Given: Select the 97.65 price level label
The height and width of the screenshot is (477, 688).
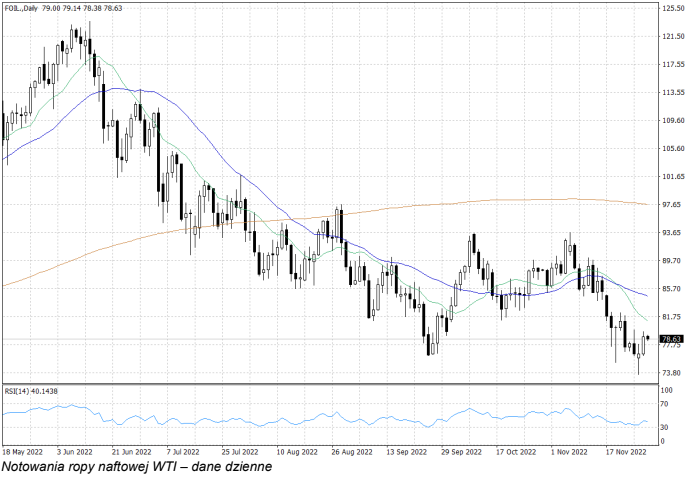Looking at the screenshot, I should pos(672,204).
